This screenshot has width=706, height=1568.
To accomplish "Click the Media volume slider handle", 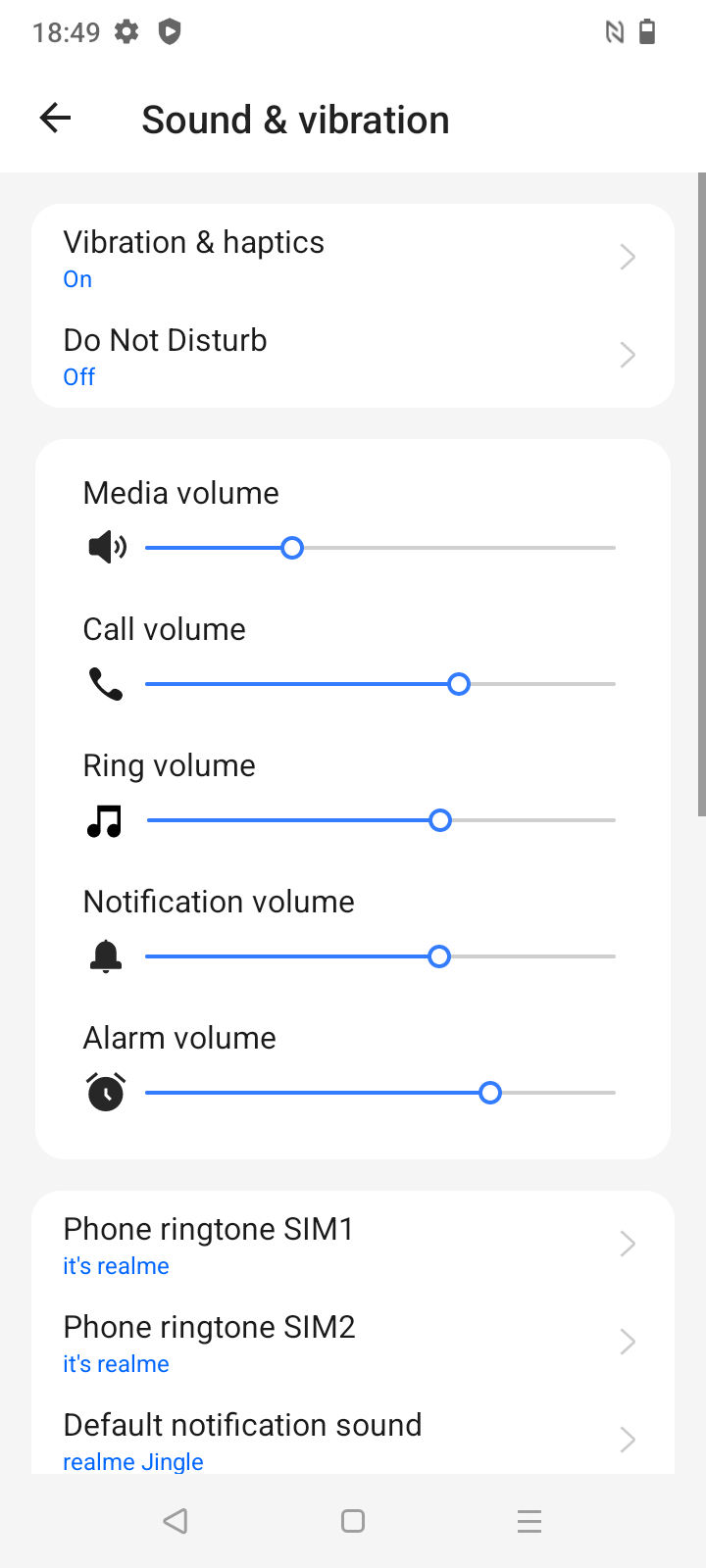I will point(291,548).
